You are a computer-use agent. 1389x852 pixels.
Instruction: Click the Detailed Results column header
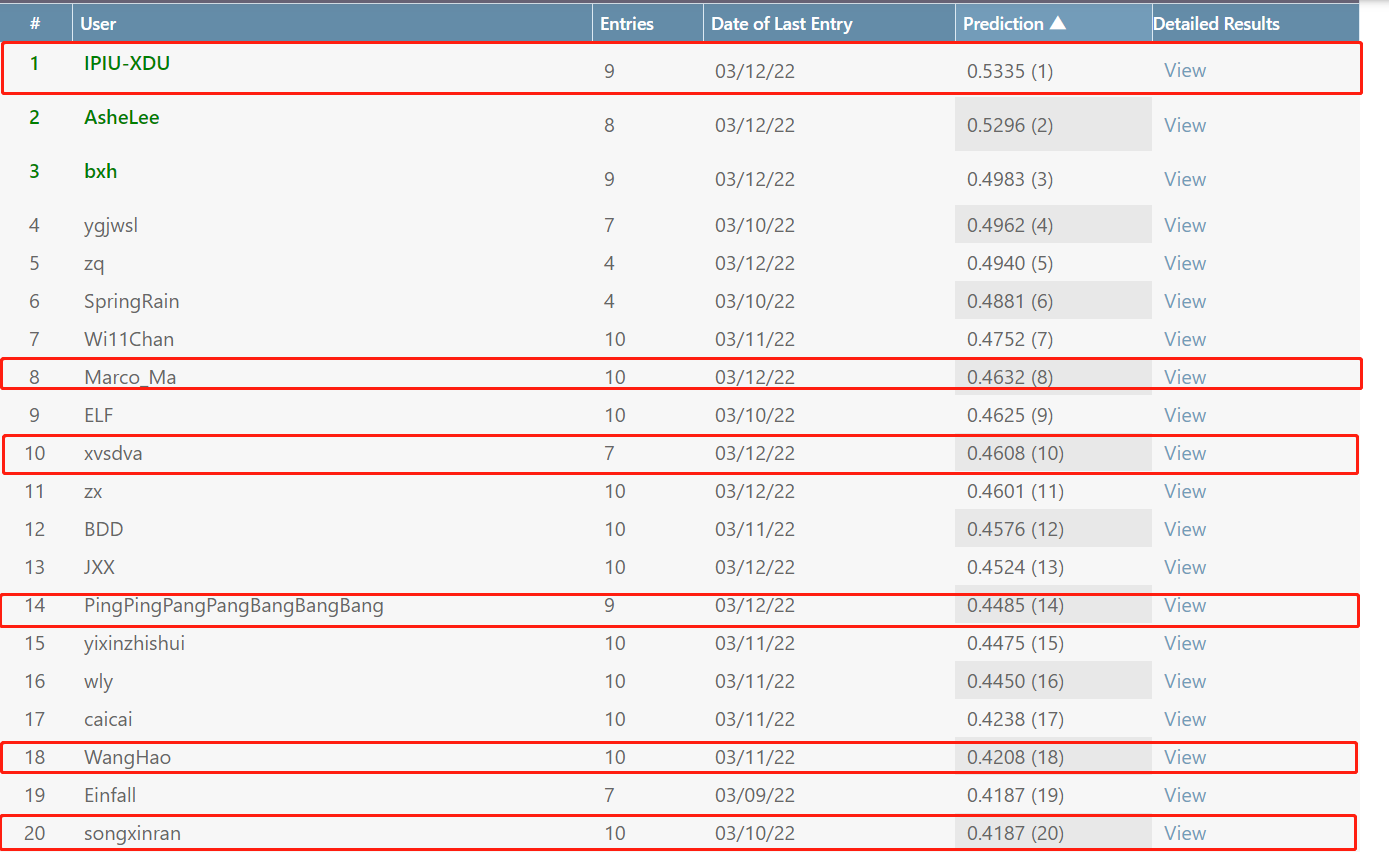click(1216, 23)
